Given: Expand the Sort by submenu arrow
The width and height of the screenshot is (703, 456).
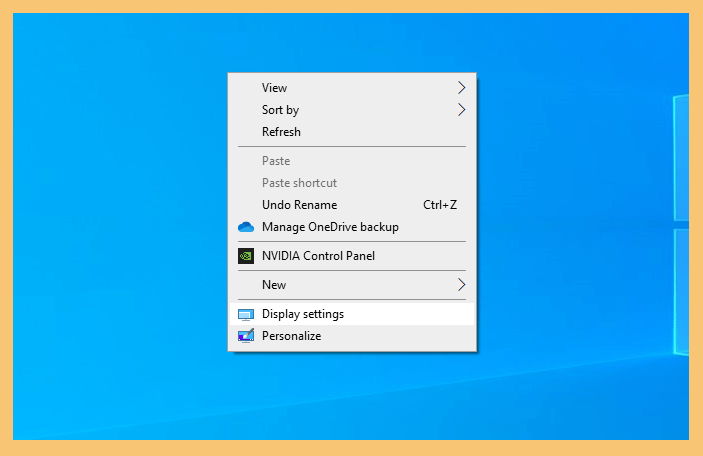Looking at the screenshot, I should click(x=461, y=110).
